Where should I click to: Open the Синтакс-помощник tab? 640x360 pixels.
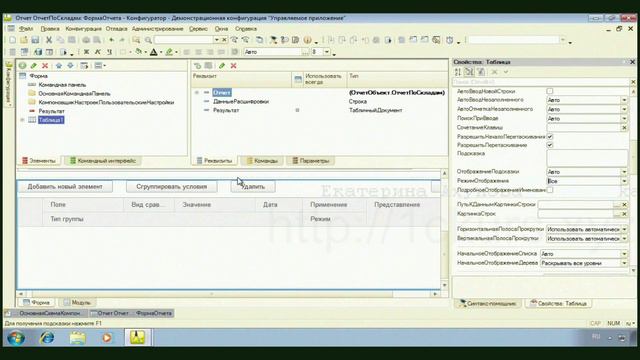488,304
